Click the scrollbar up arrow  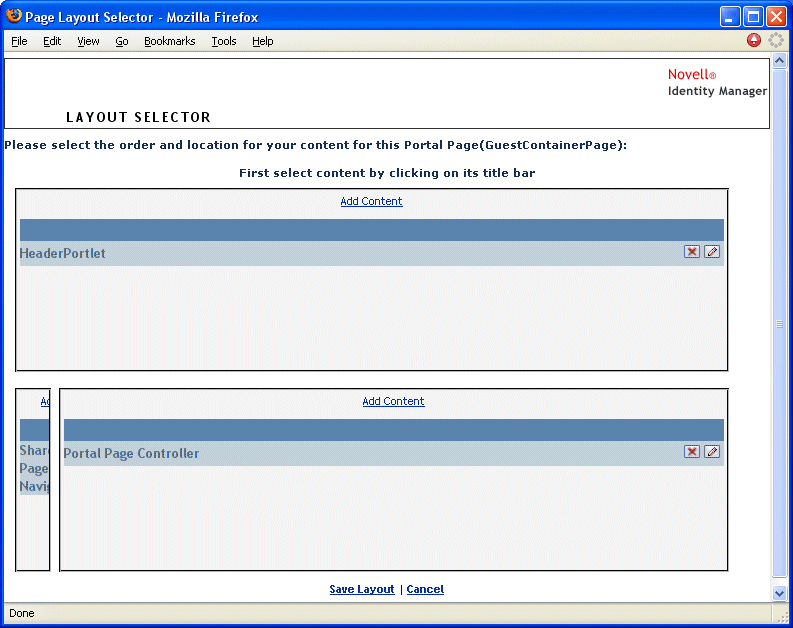(779, 61)
